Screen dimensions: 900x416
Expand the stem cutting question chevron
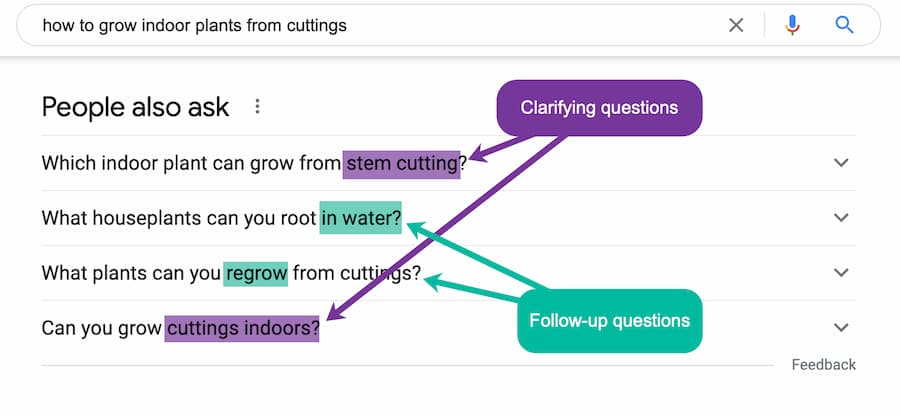pos(841,163)
